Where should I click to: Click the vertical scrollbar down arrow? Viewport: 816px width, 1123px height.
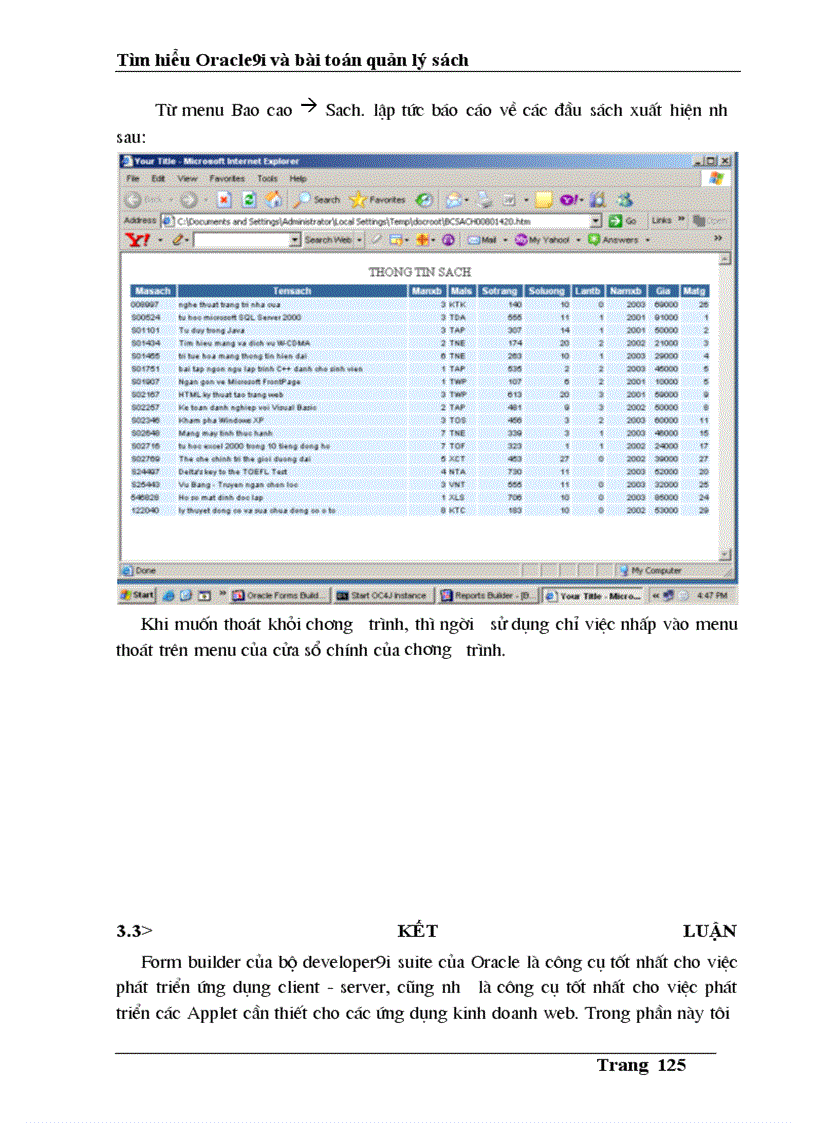click(x=725, y=554)
